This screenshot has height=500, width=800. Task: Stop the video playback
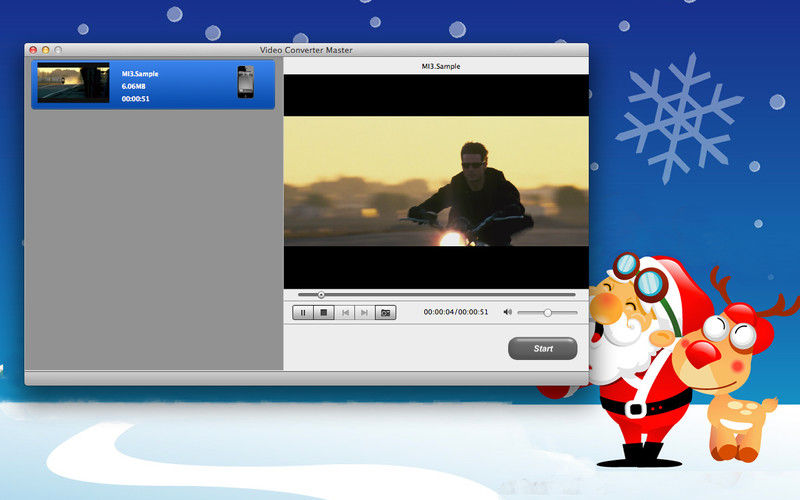pos(324,313)
